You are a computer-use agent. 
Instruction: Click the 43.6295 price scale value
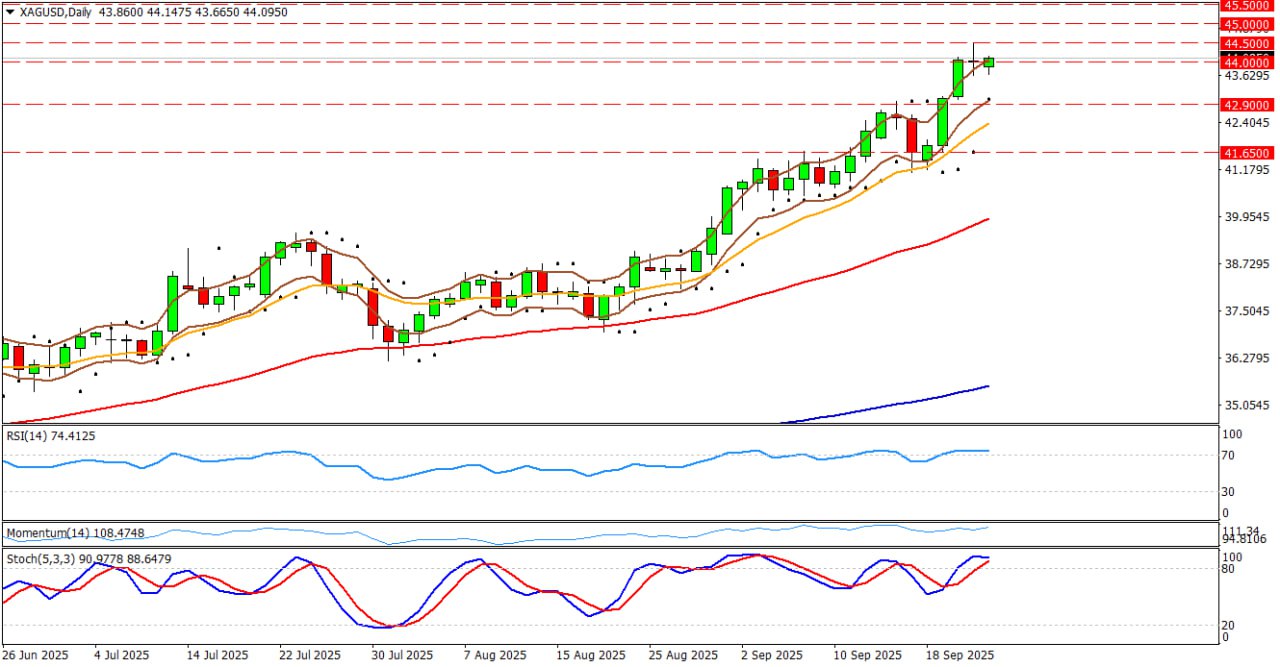(x=1246, y=76)
